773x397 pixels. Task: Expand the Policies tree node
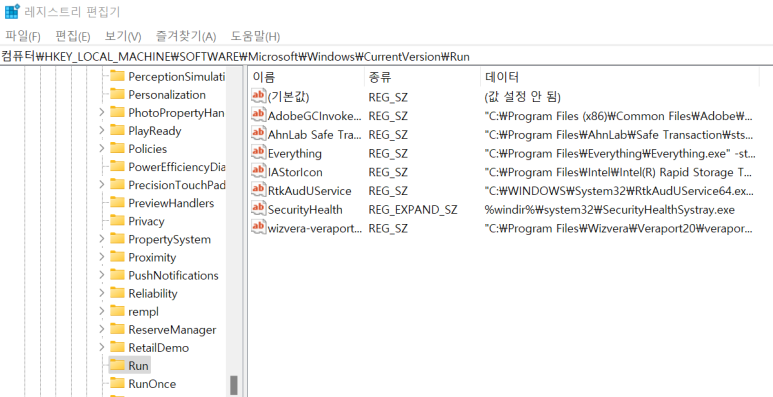pyautogui.click(x=102, y=148)
